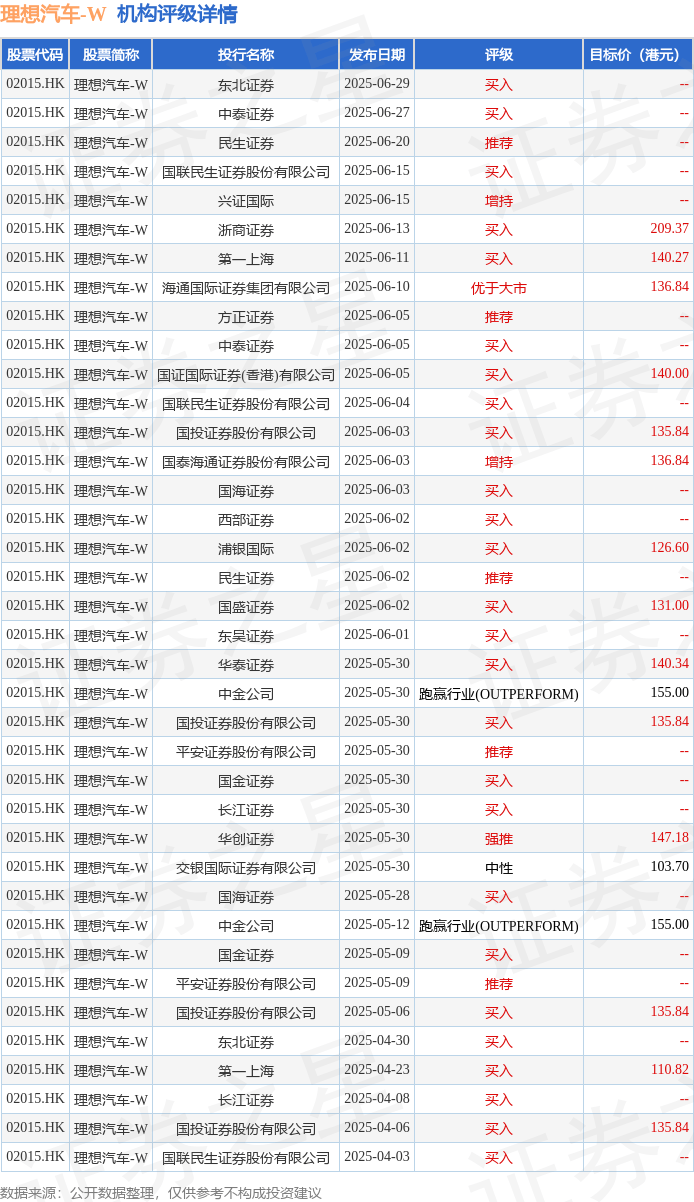Click target price 131.00
This screenshot has width=694, height=1202.
[x=669, y=606]
